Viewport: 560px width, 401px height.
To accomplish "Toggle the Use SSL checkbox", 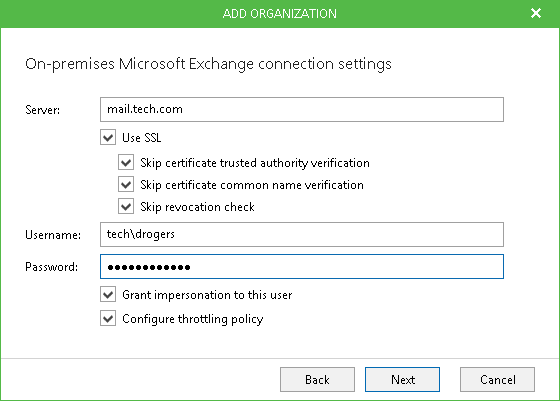I will pyautogui.click(x=108, y=137).
